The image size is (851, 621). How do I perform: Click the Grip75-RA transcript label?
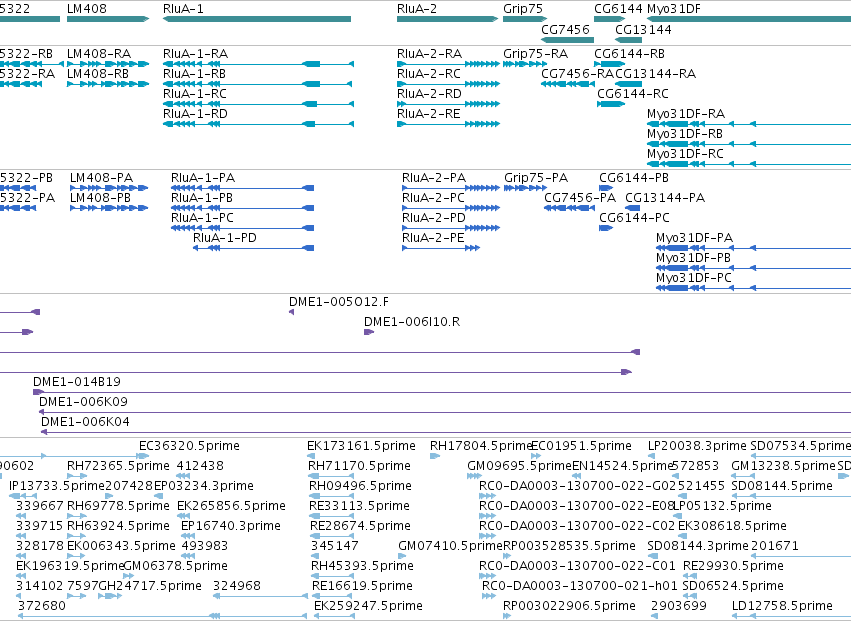[535, 54]
